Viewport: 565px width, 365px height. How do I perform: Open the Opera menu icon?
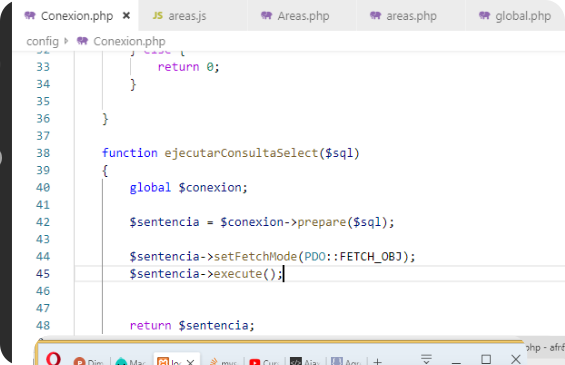click(53, 359)
